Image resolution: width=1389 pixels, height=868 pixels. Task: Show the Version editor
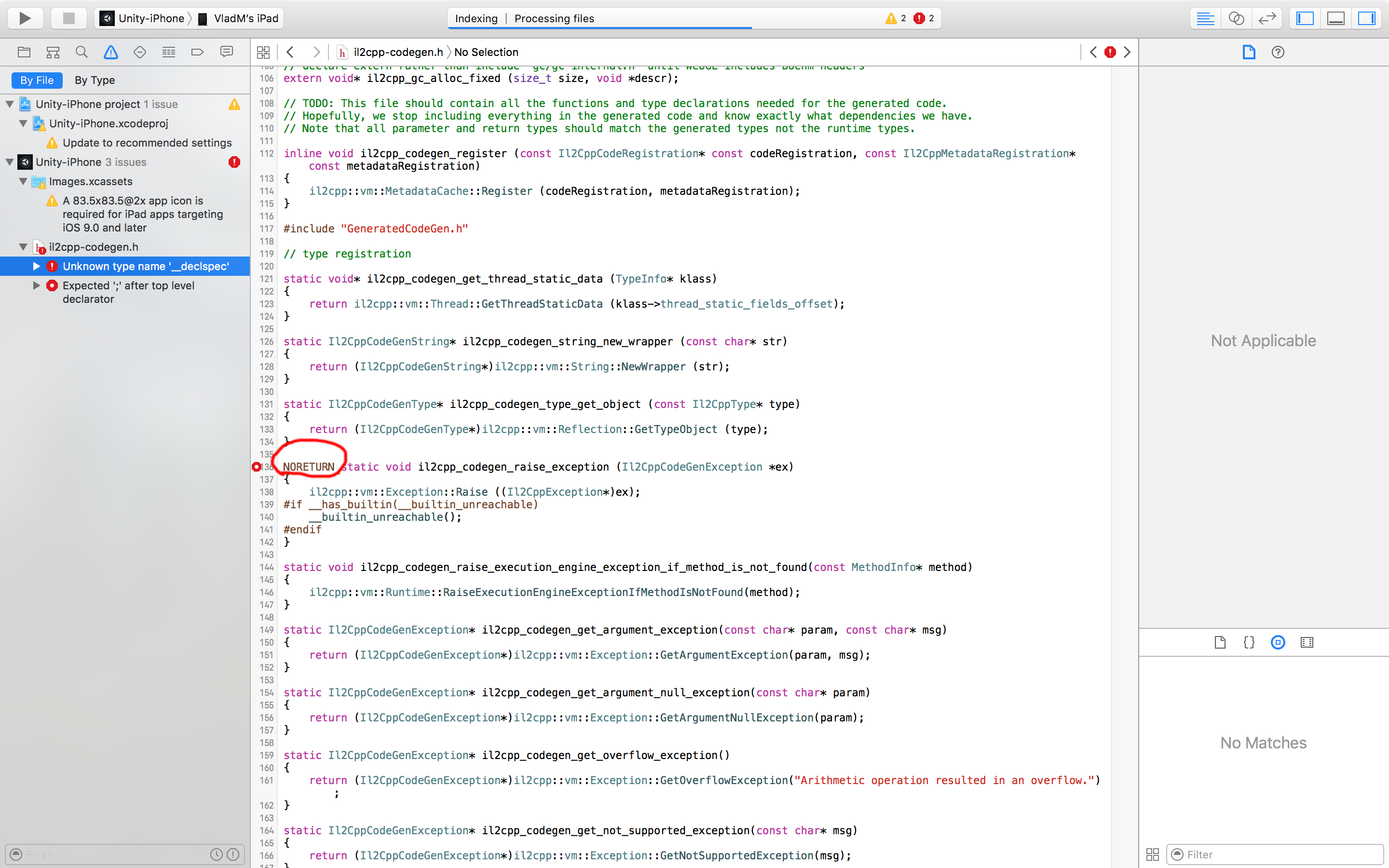coord(1267,18)
